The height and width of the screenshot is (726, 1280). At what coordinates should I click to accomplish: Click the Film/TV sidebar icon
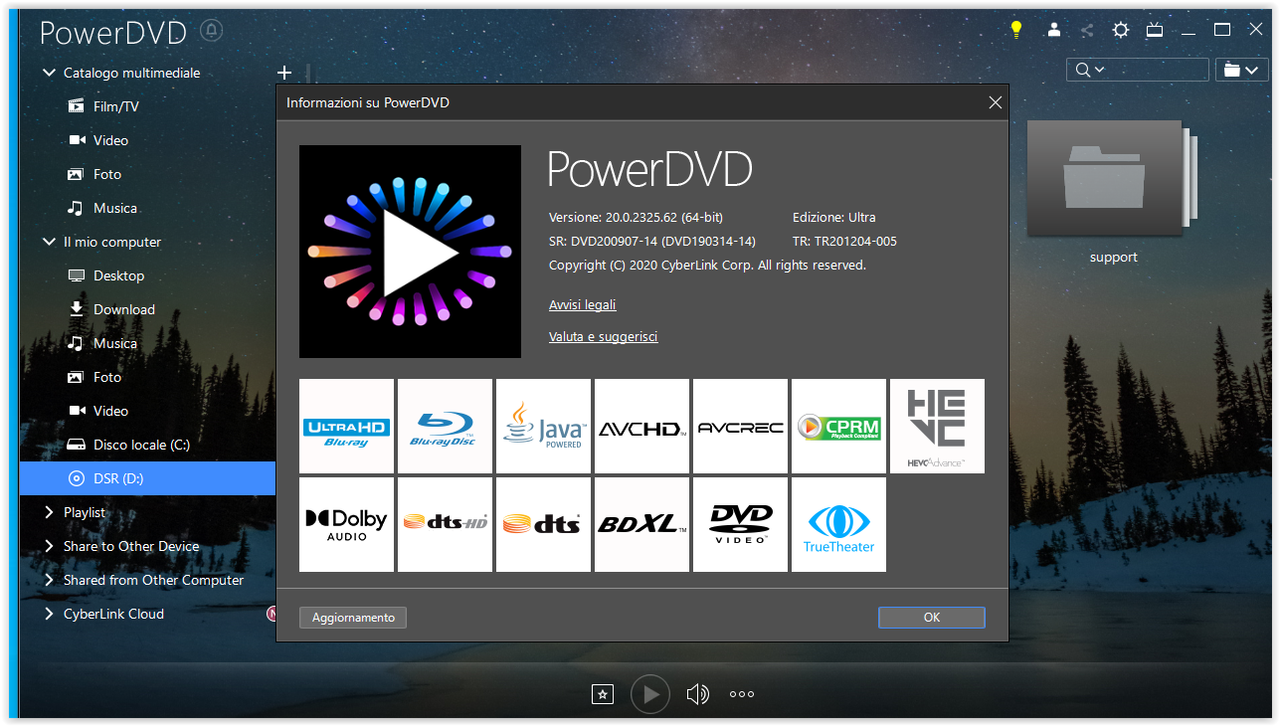pyautogui.click(x=76, y=106)
